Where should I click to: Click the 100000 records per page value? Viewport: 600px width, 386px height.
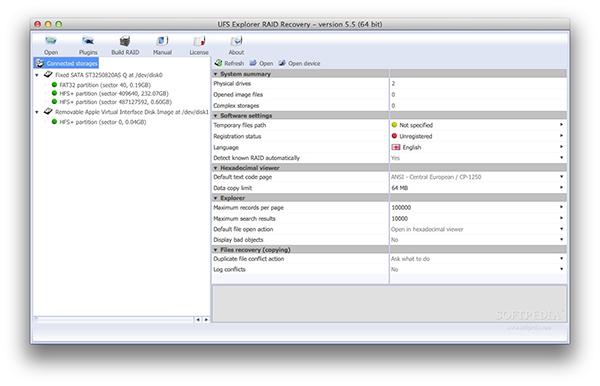[401, 207]
